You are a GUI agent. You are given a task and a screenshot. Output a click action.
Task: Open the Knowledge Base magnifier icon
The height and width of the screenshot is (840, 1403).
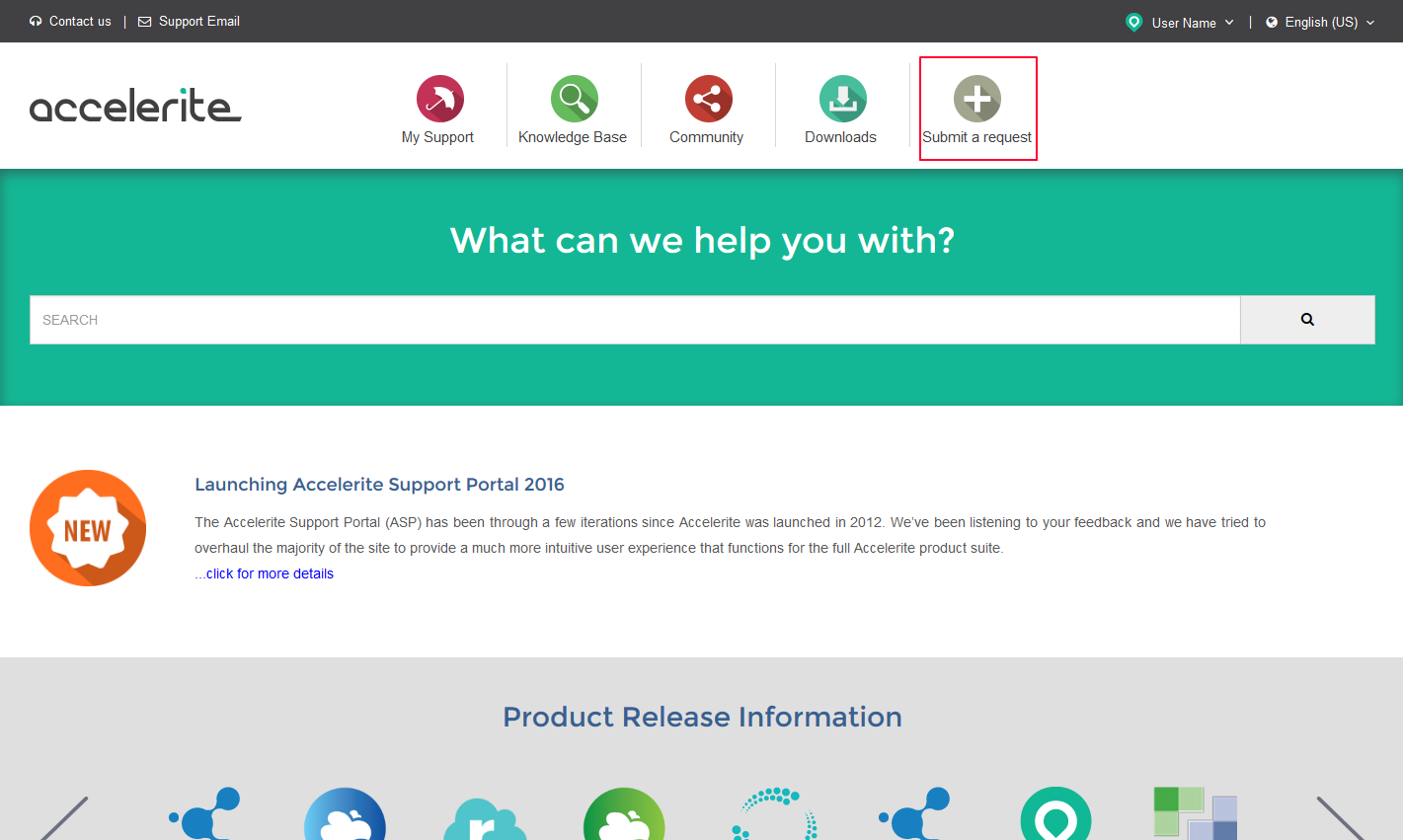(574, 99)
